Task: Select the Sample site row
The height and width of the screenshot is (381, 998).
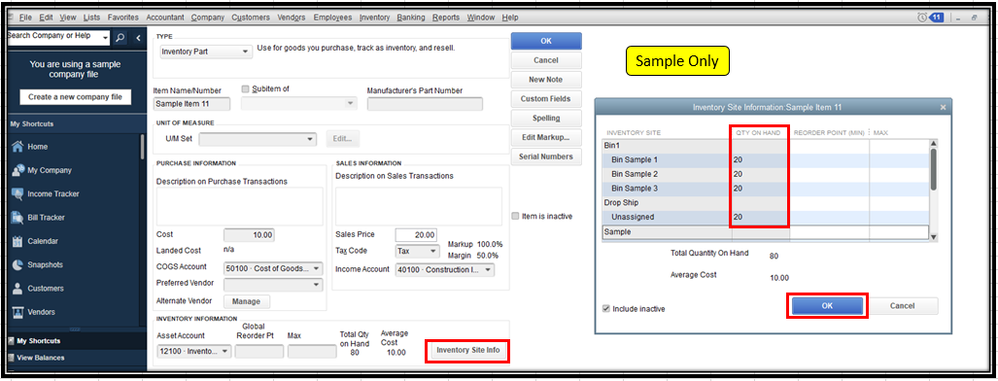Action: click(x=766, y=232)
